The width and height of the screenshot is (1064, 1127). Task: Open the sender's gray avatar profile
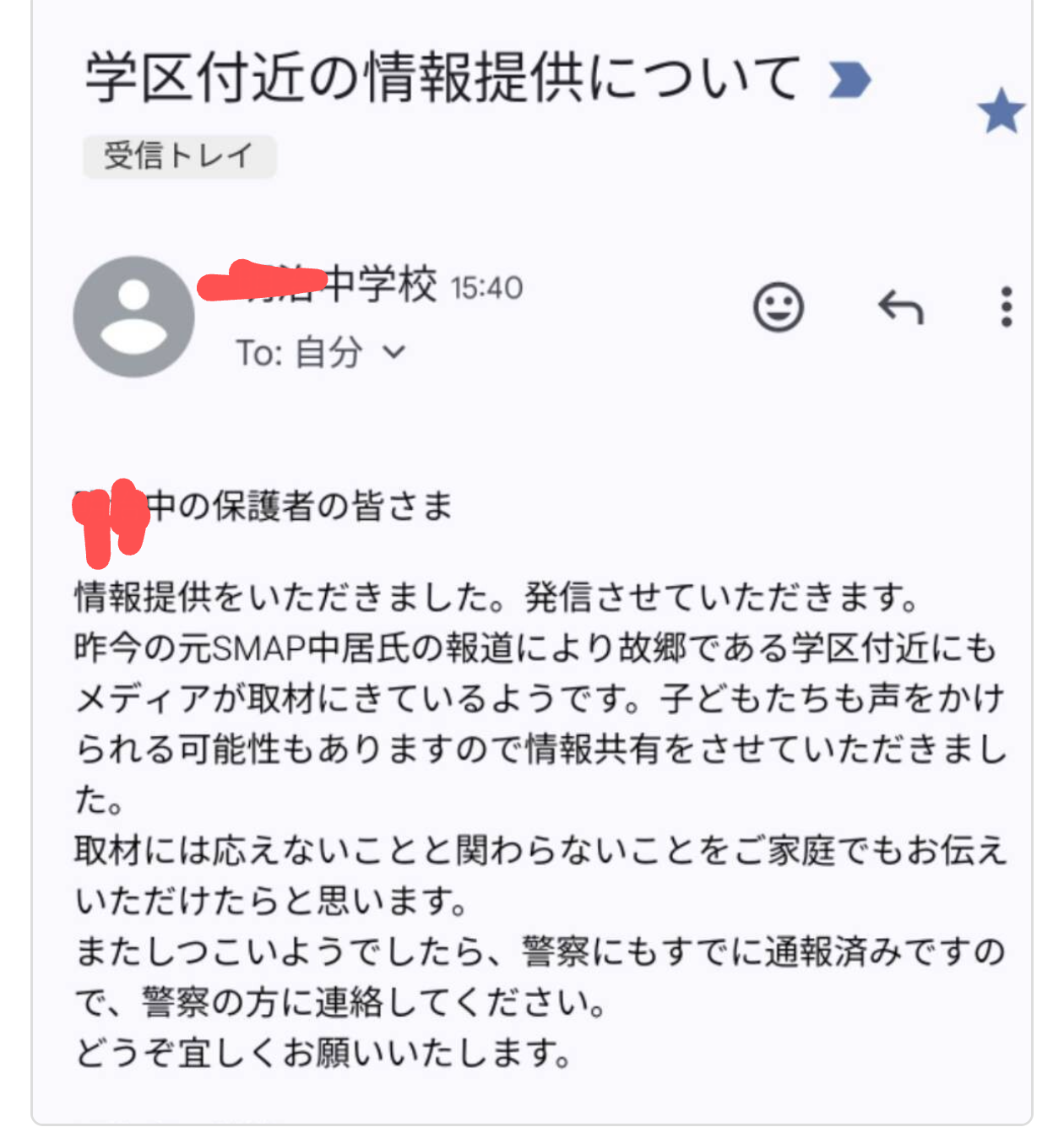pyautogui.click(x=134, y=317)
